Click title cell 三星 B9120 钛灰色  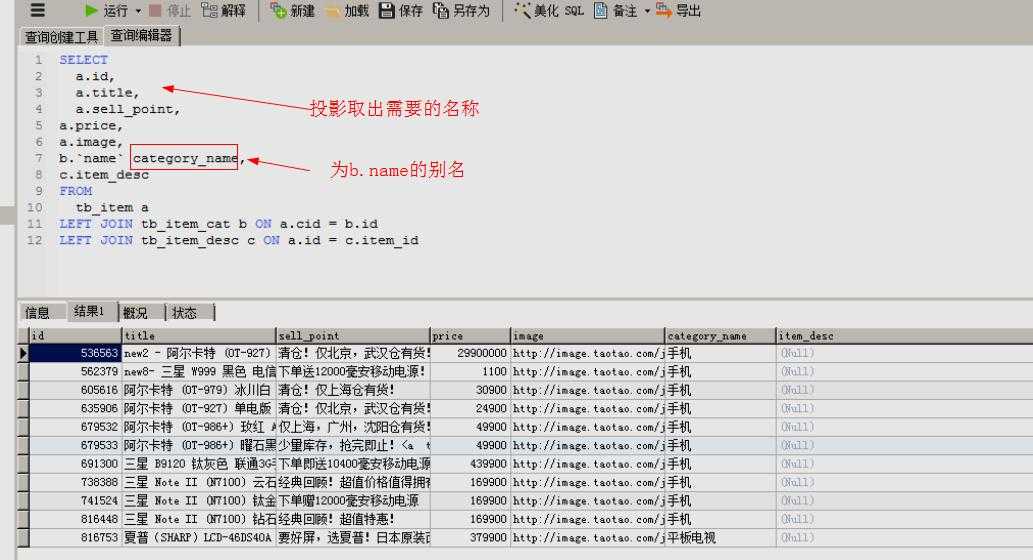click(x=198, y=464)
